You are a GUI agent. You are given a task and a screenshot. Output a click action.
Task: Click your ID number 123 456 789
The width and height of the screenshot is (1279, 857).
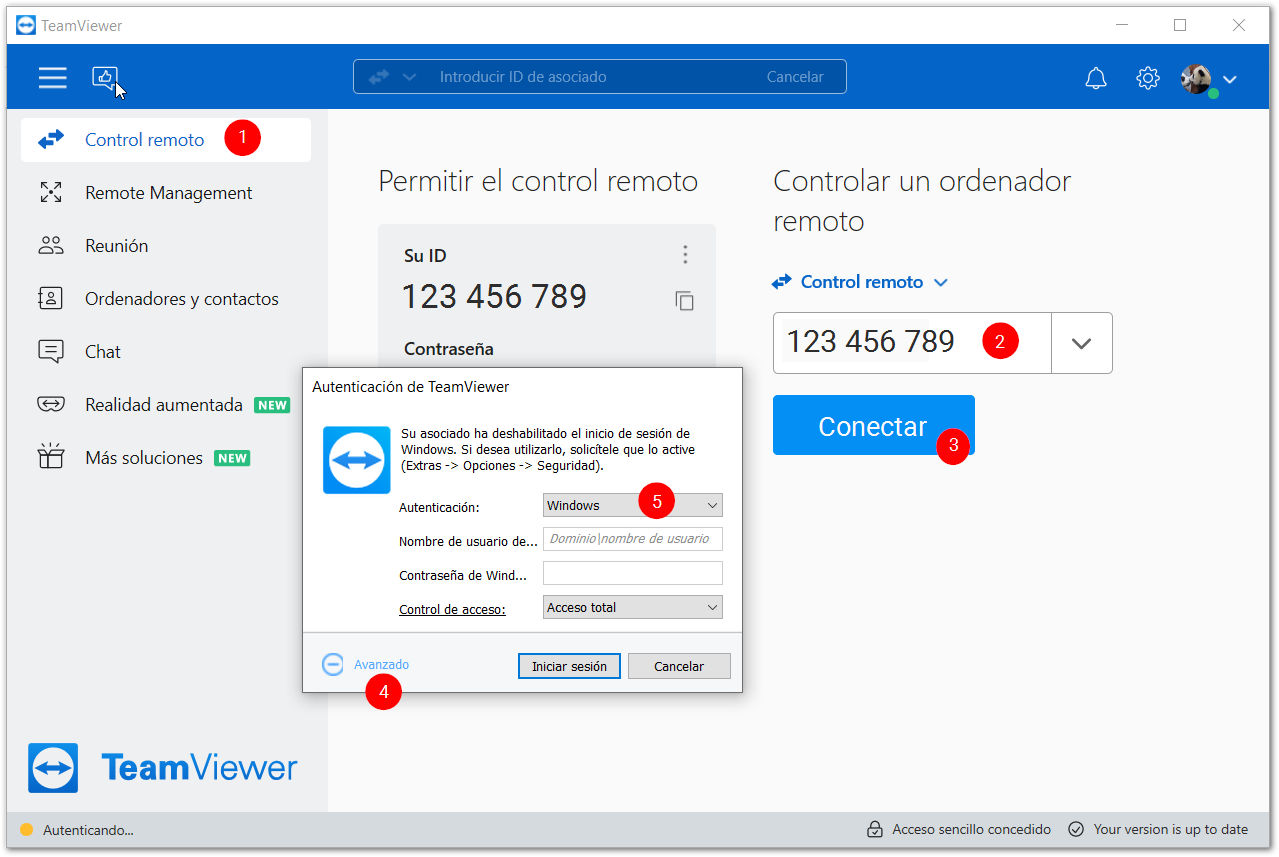tap(494, 297)
